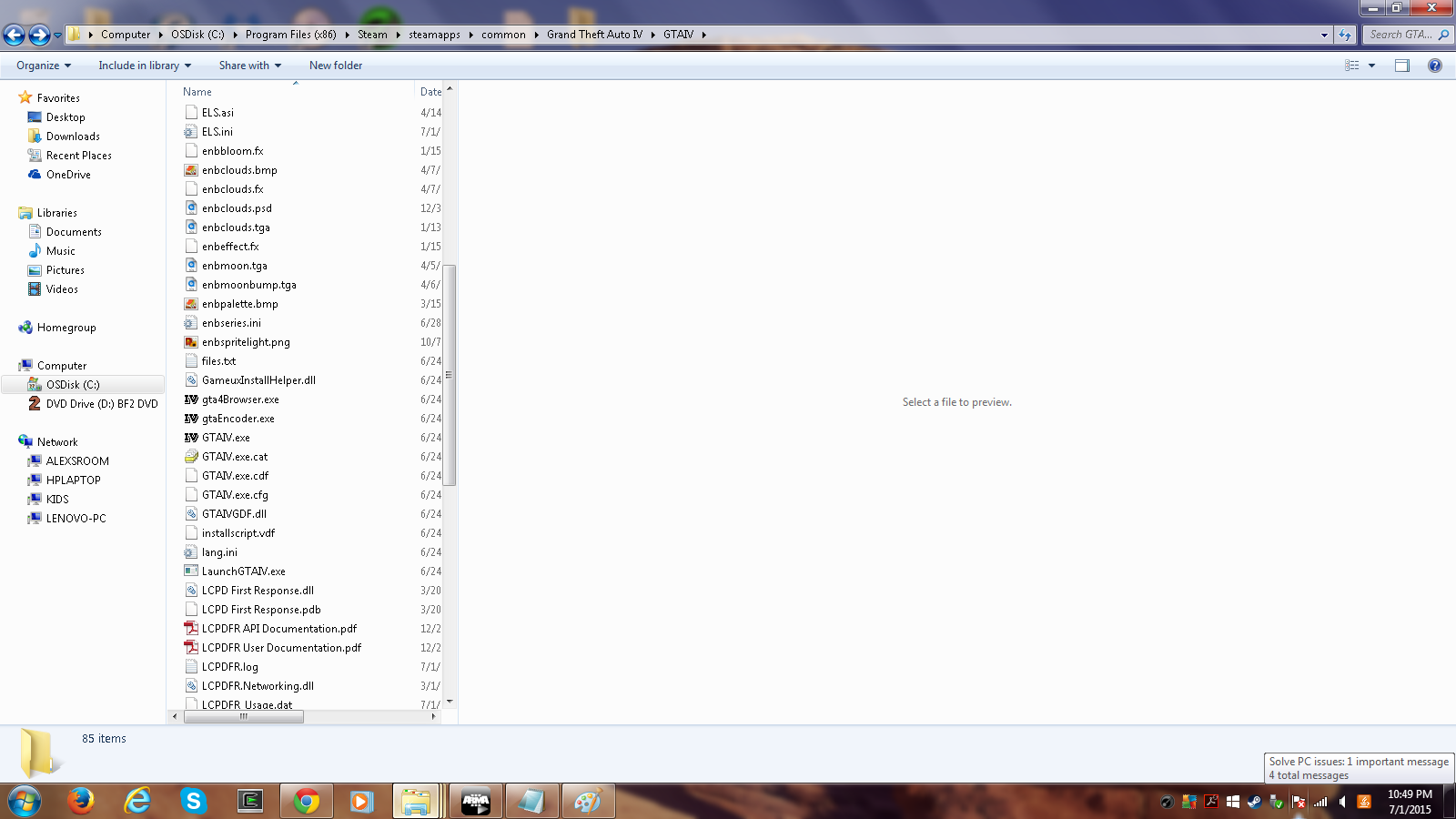Viewport: 1456px width, 819px height.
Task: Open Firefox from the taskbar
Action: coord(81,802)
